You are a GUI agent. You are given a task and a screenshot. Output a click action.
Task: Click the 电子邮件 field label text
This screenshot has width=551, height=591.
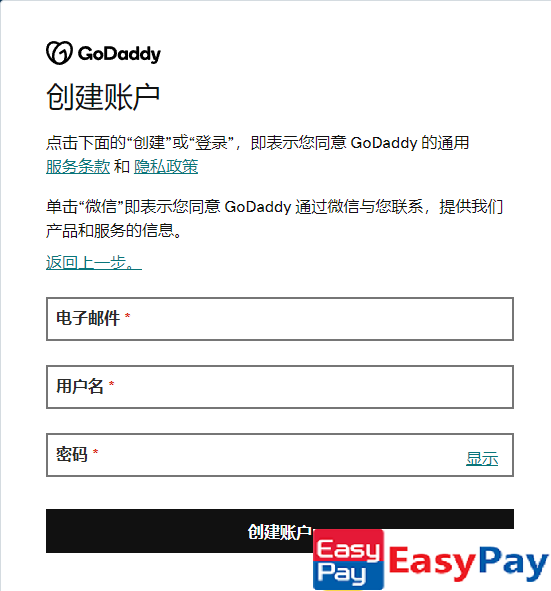click(x=88, y=318)
